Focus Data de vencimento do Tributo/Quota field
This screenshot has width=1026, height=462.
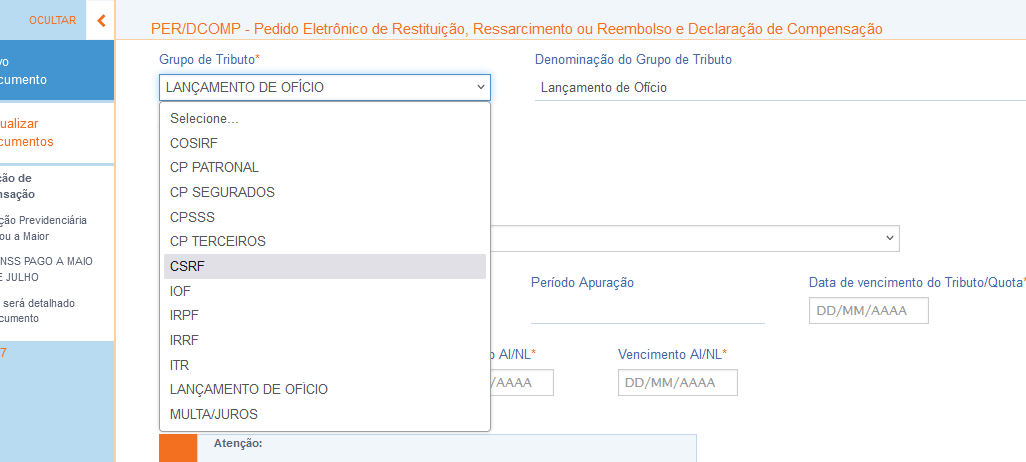click(x=868, y=311)
